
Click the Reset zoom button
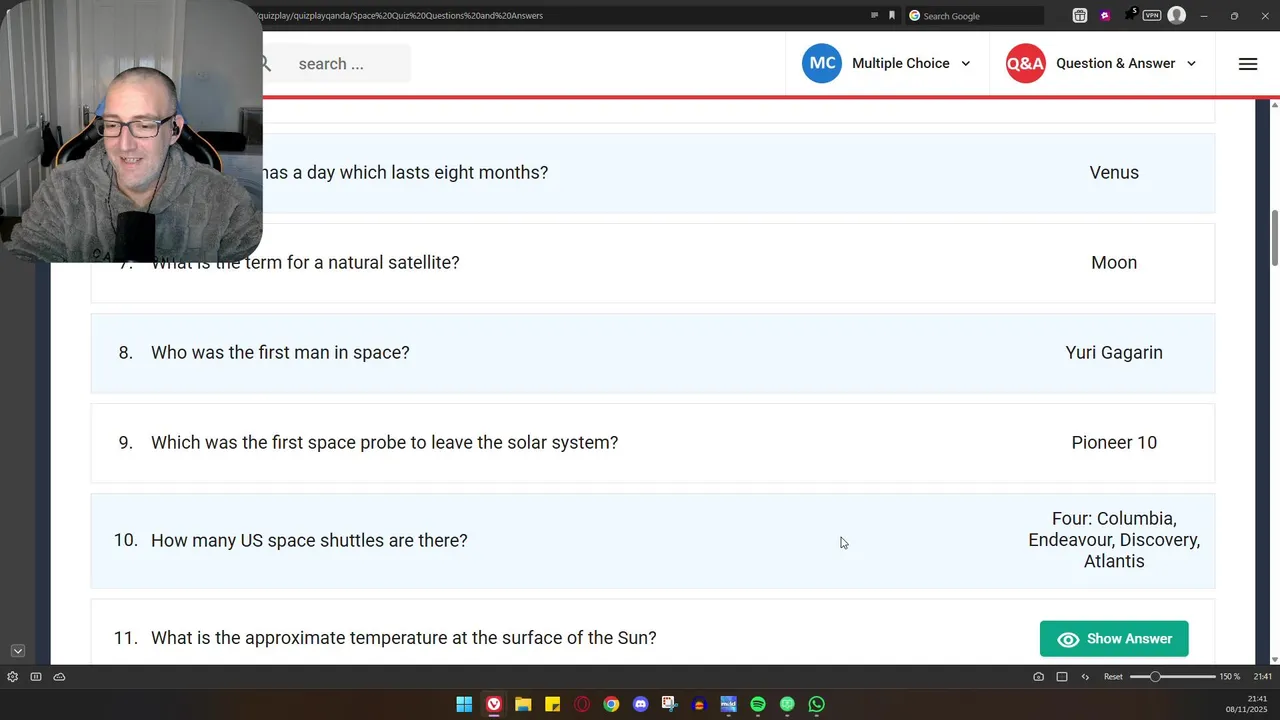coord(1113,677)
